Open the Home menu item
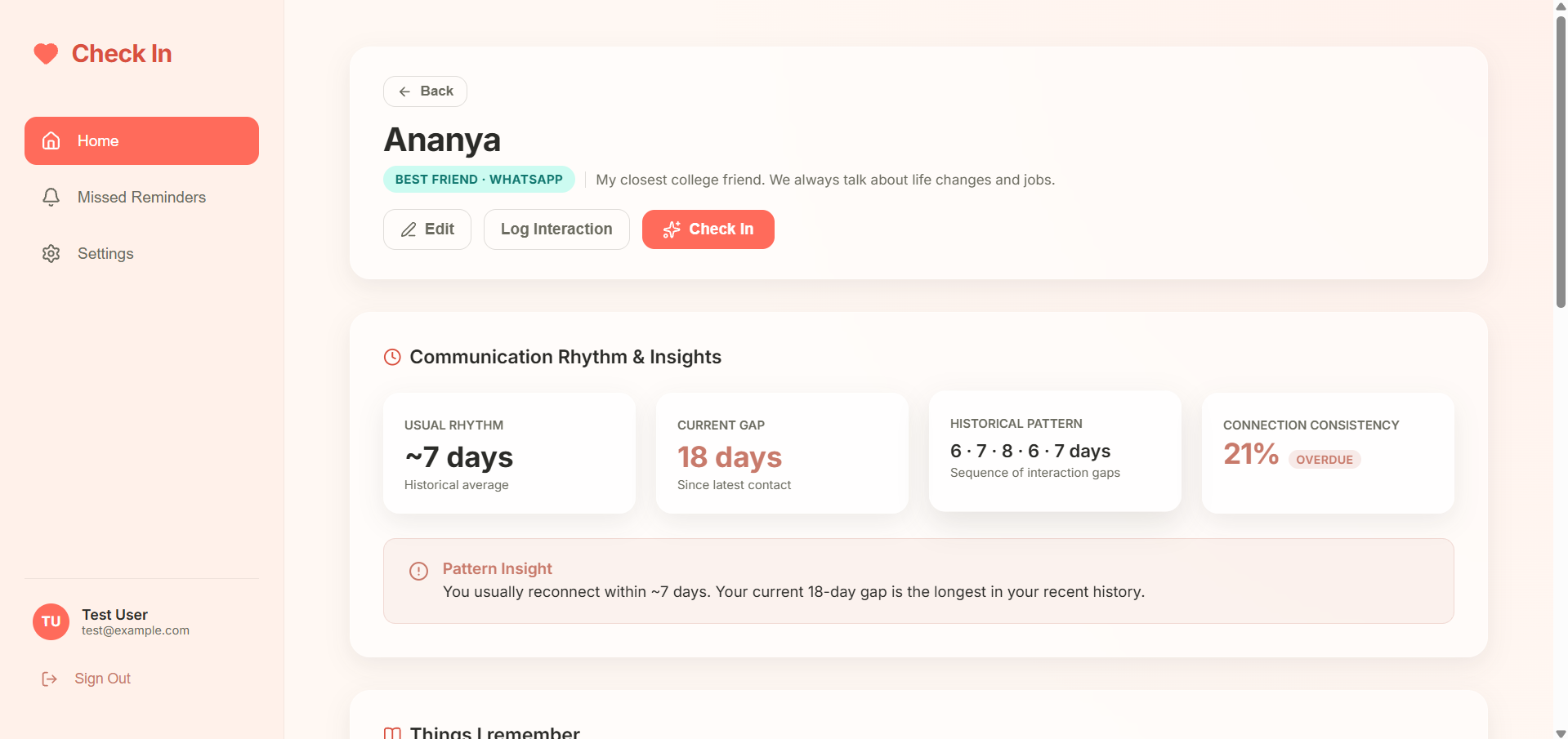Viewport: 1568px width, 739px height. tap(141, 140)
